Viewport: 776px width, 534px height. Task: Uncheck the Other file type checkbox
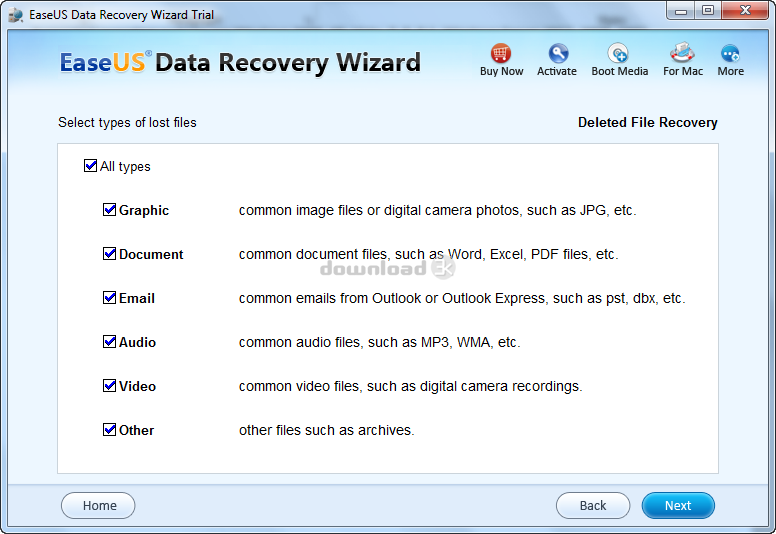(x=109, y=430)
